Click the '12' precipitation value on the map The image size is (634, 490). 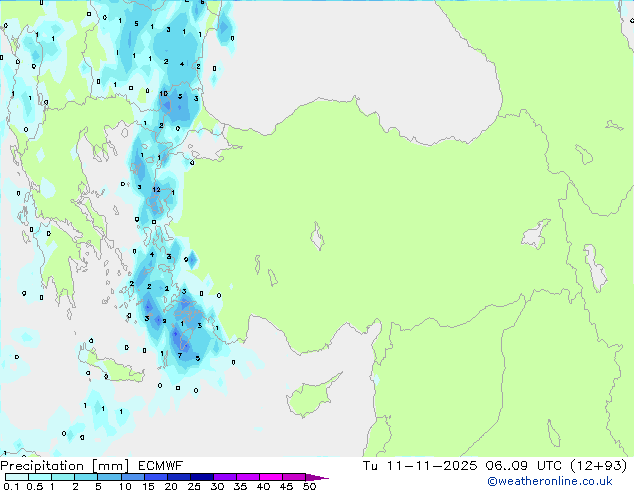(x=156, y=190)
